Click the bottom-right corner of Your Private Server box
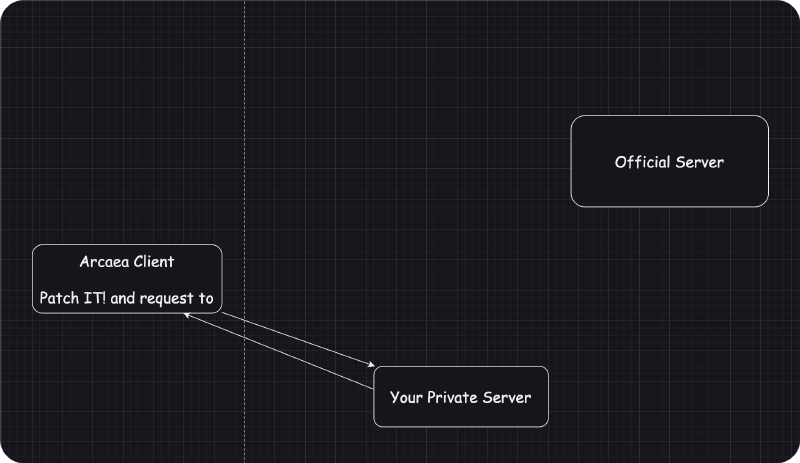This screenshot has width=800, height=463. pos(545,424)
